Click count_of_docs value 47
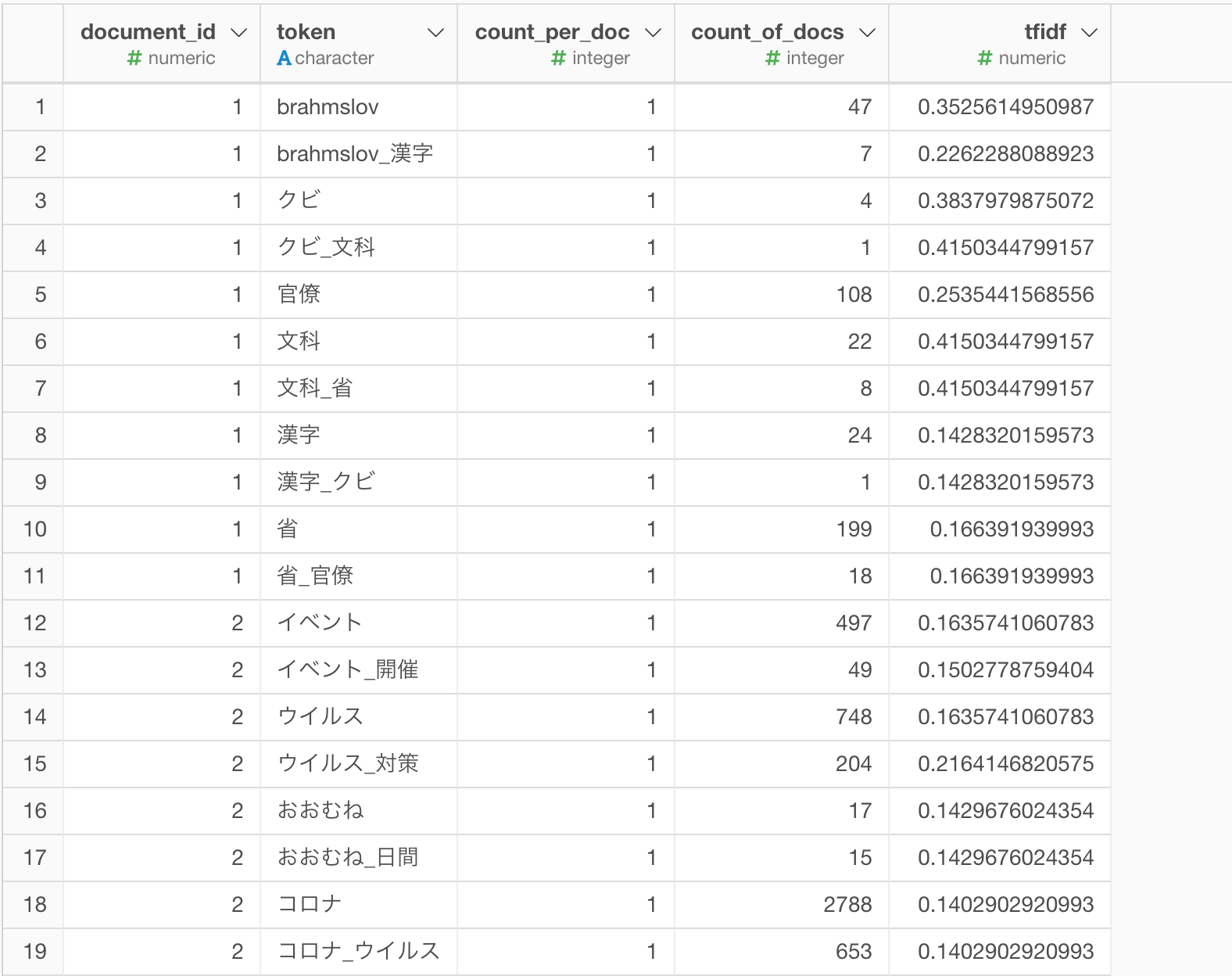The width and height of the screenshot is (1232, 976). [x=860, y=107]
